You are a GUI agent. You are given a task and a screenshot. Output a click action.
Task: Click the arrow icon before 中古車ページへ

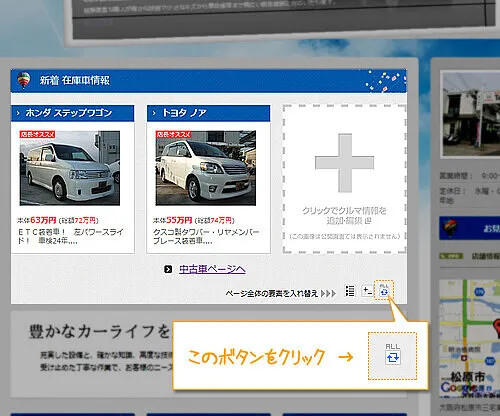pos(168,269)
